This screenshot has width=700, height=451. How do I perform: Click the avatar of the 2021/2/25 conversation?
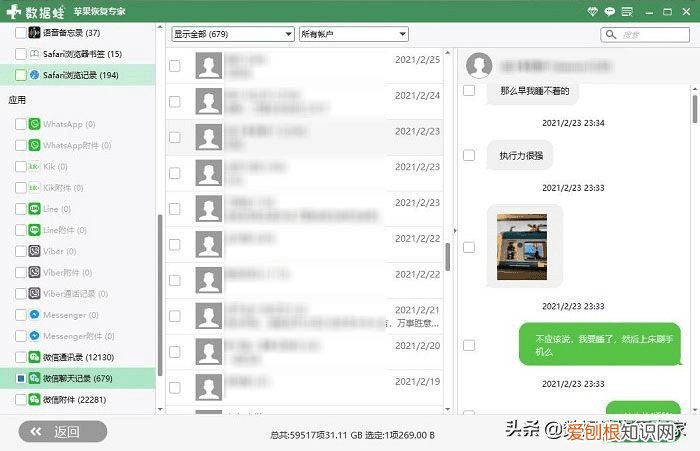pyautogui.click(x=208, y=66)
